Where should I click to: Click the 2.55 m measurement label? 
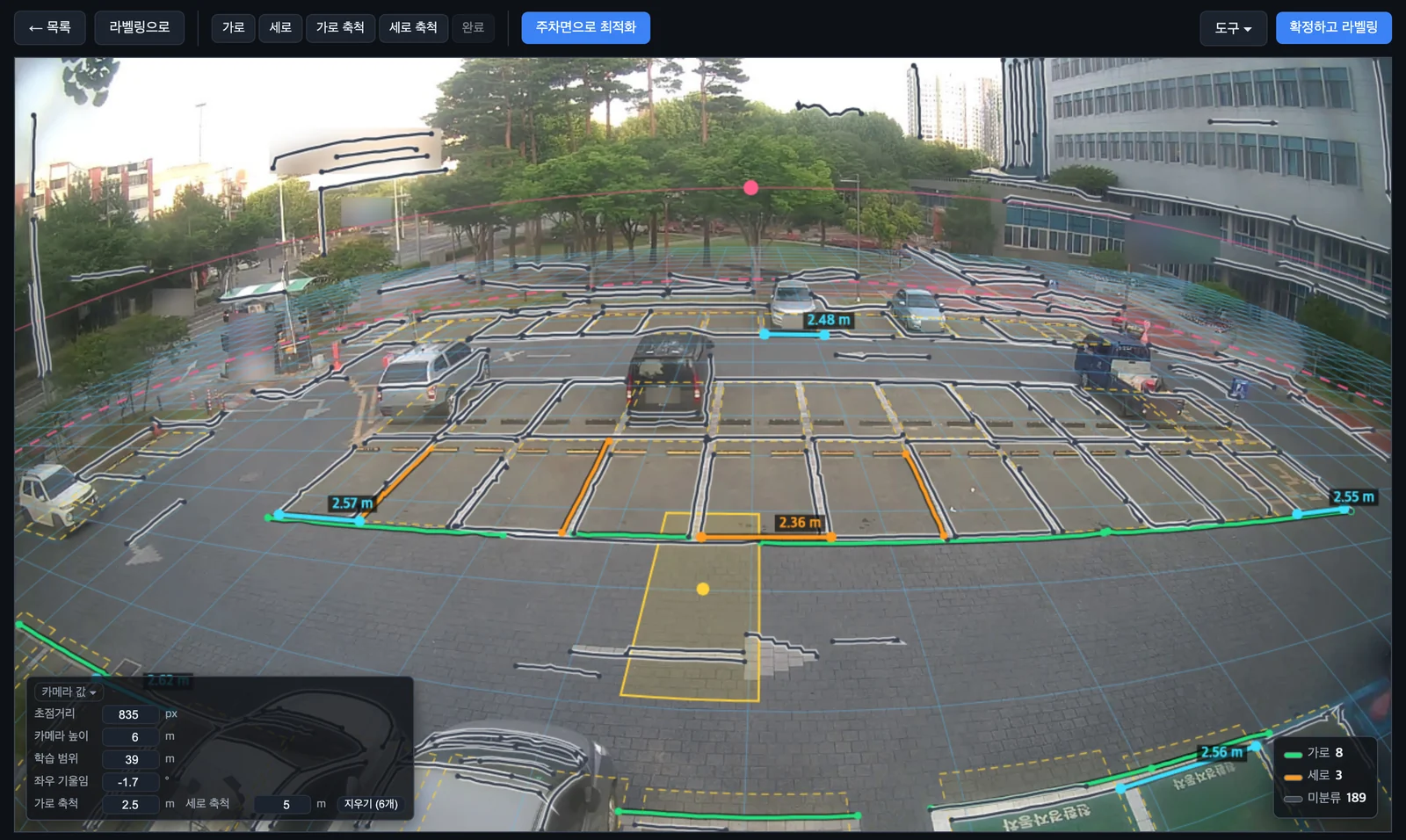(1353, 497)
